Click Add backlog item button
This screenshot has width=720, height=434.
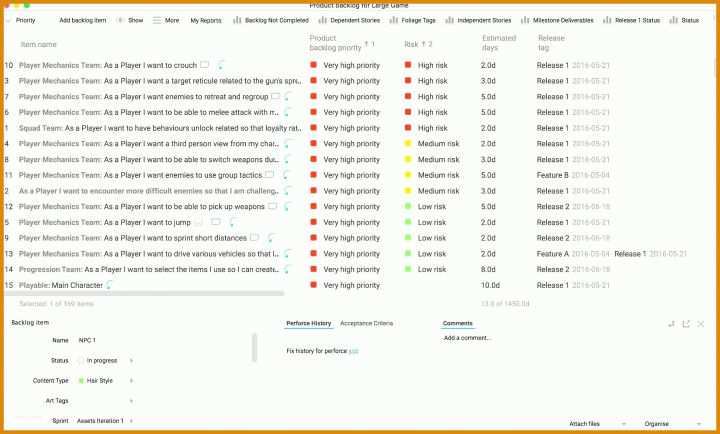pyautogui.click(x=83, y=20)
